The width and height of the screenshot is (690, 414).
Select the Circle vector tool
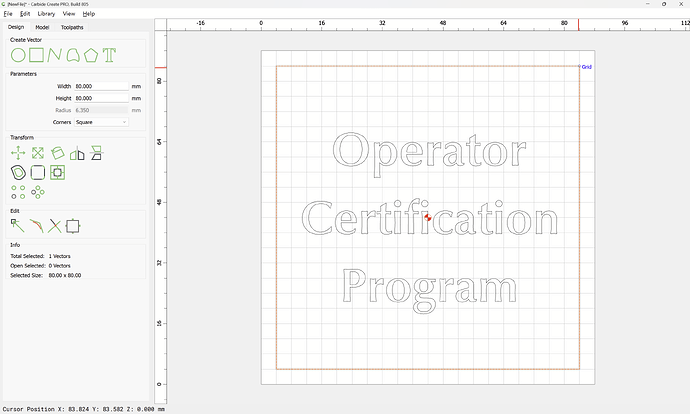tap(18, 55)
